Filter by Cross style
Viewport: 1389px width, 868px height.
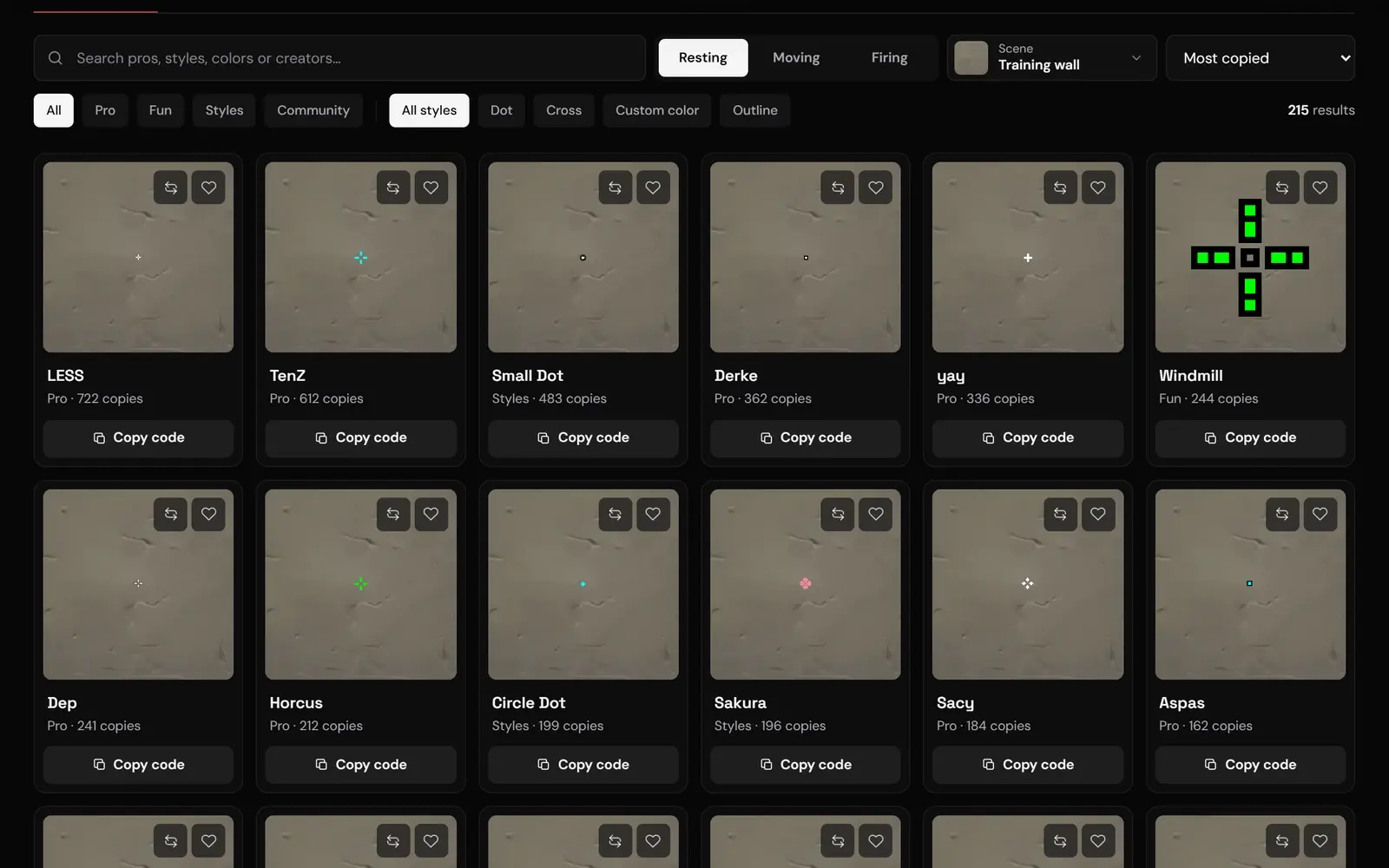[564, 110]
